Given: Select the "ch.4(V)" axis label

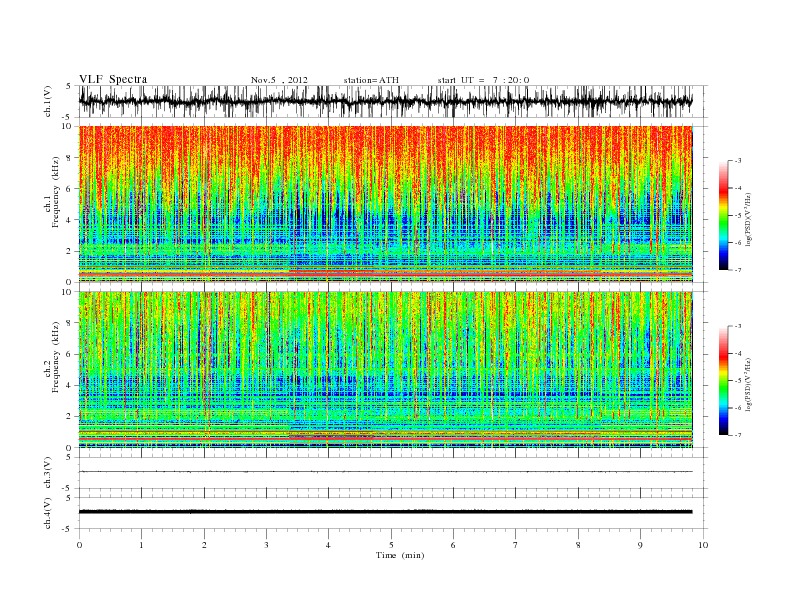Looking at the screenshot, I should [47, 513].
